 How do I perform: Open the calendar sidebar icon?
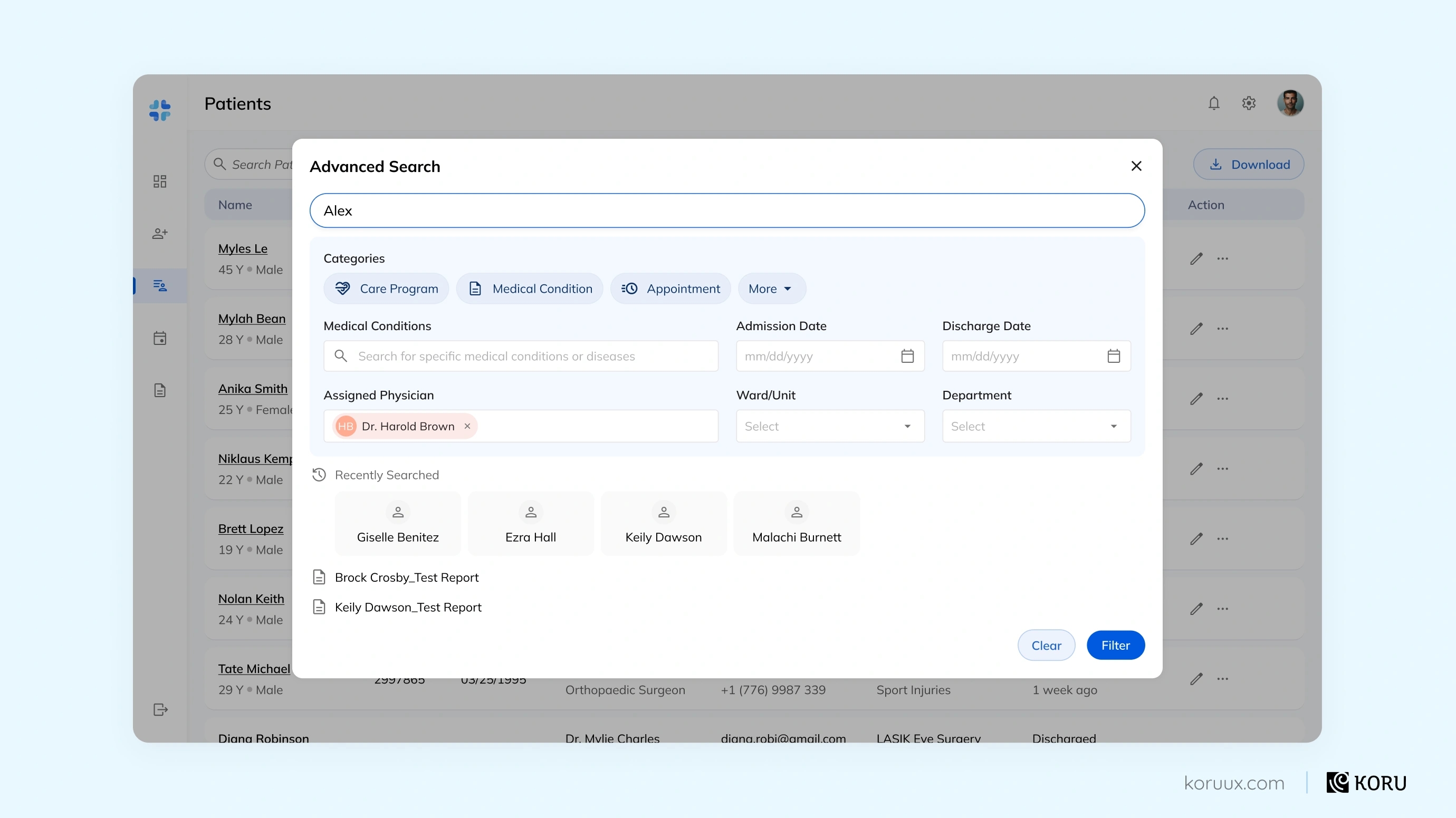pos(160,338)
